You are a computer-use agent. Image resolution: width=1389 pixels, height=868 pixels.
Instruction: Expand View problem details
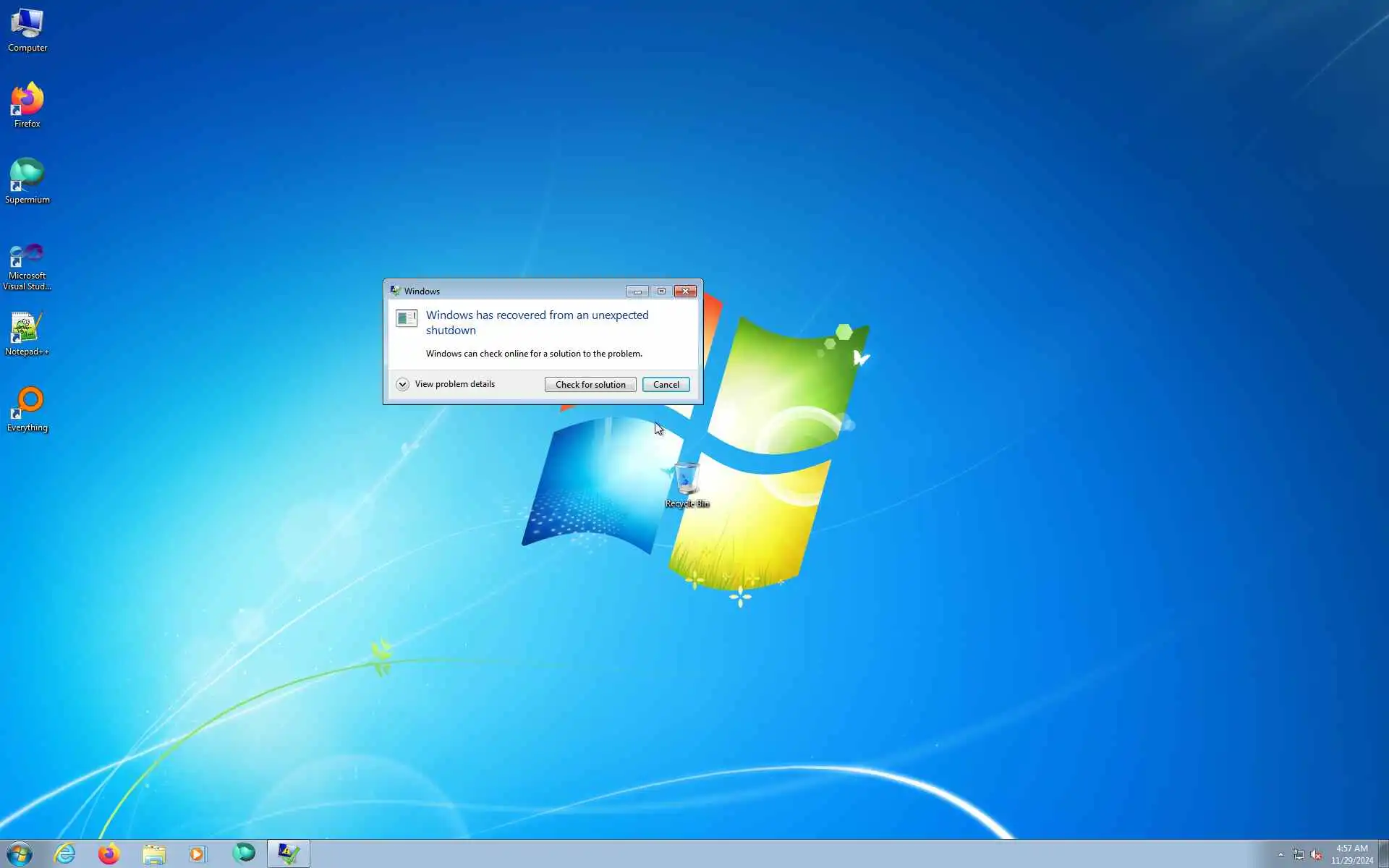pos(403,384)
